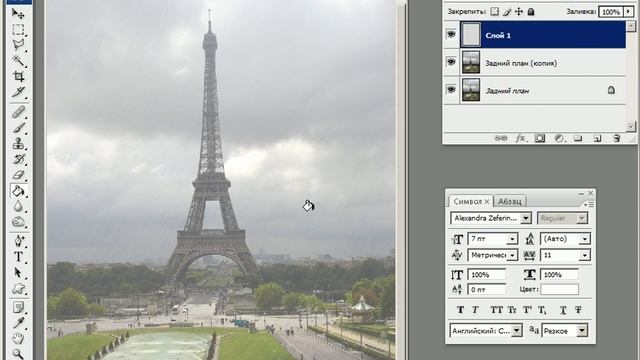The image size is (640, 360).
Task: Open the layer style fx menu
Action: point(520,138)
